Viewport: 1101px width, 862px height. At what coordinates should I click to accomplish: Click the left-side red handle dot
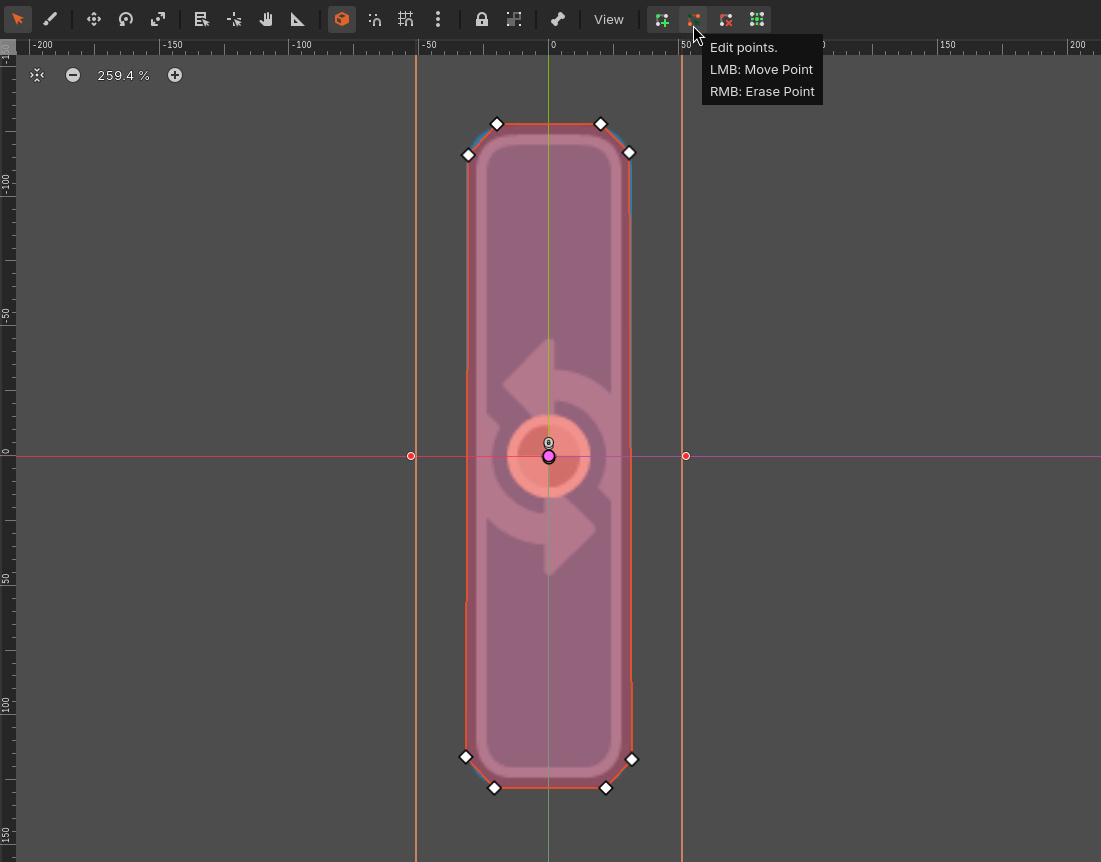click(411, 456)
